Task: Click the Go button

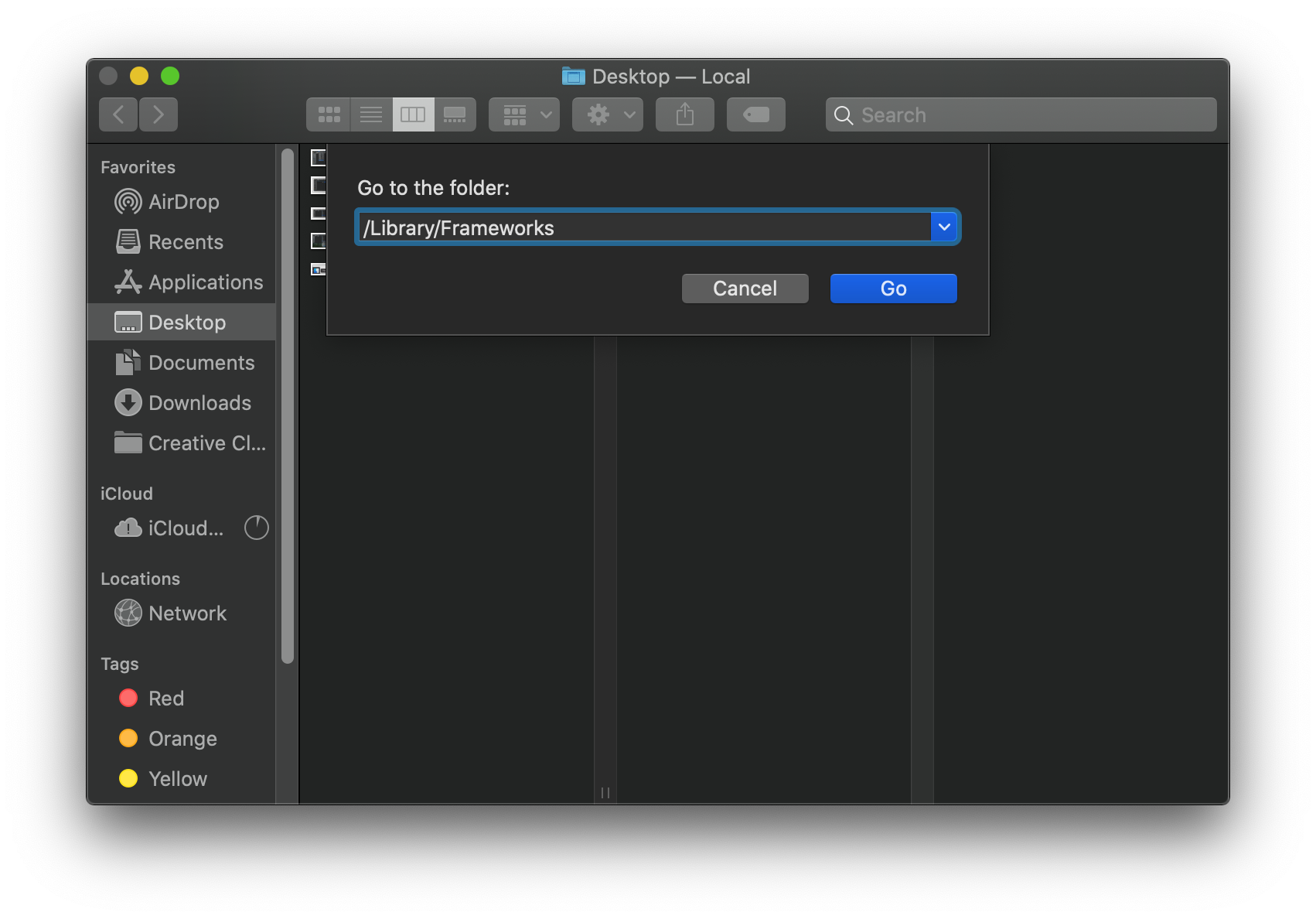Action: click(894, 289)
